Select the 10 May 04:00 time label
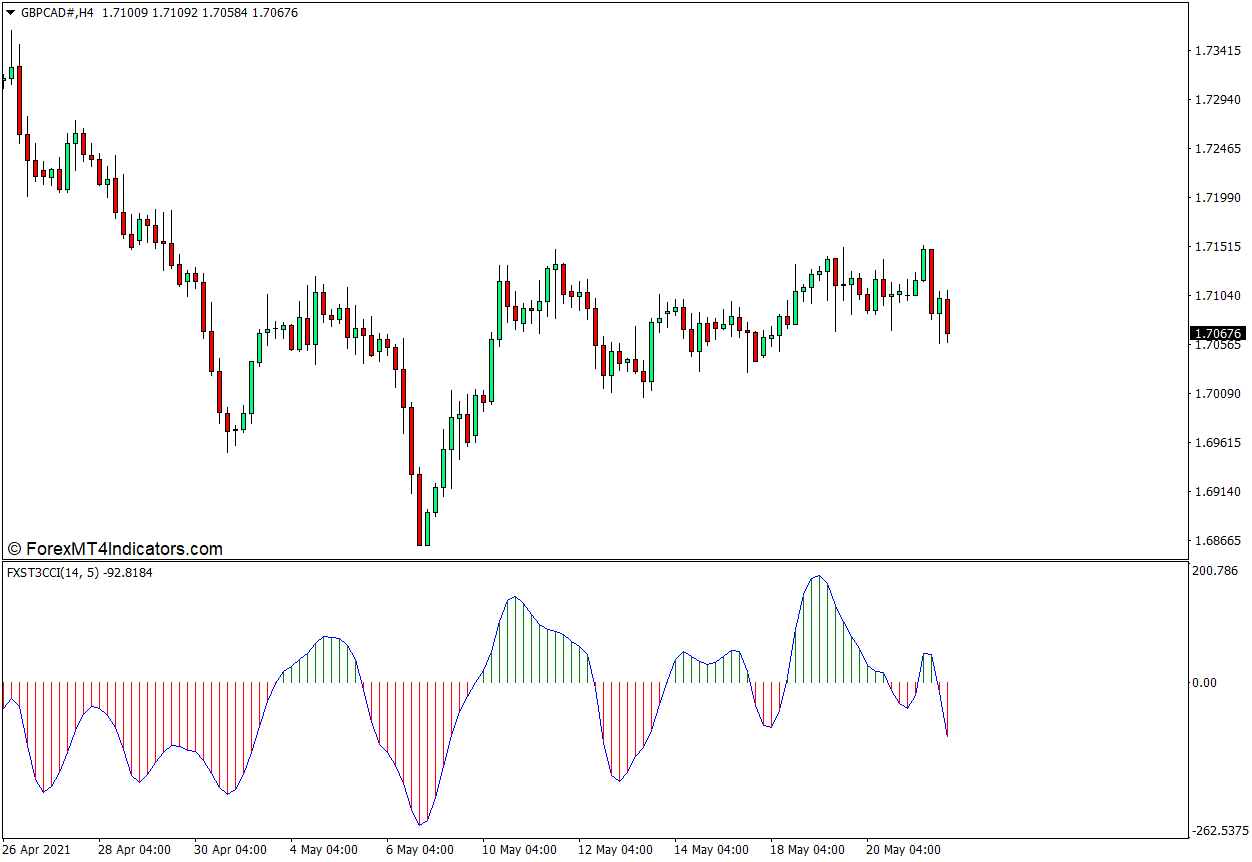Image resolution: width=1252 pixels, height=862 pixels. point(517,850)
